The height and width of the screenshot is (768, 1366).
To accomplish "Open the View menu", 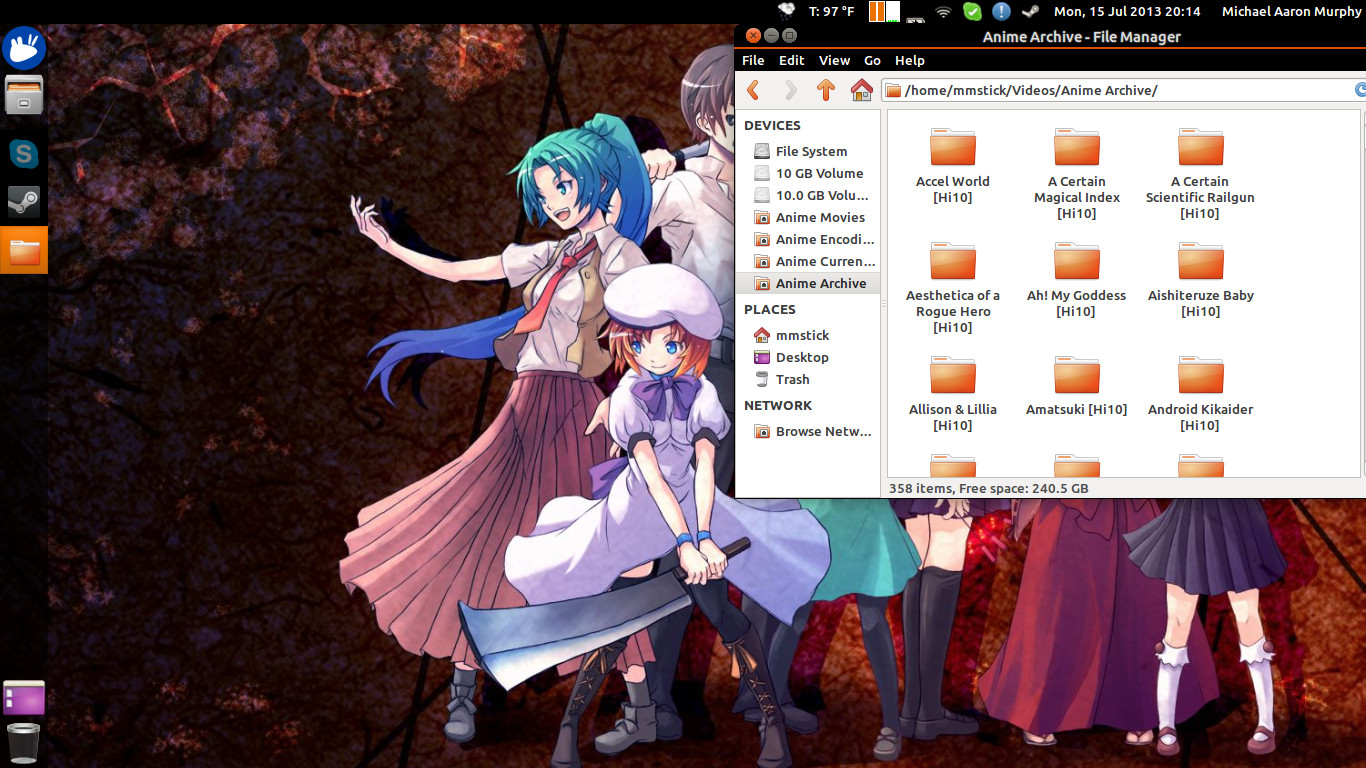I will tap(834, 60).
